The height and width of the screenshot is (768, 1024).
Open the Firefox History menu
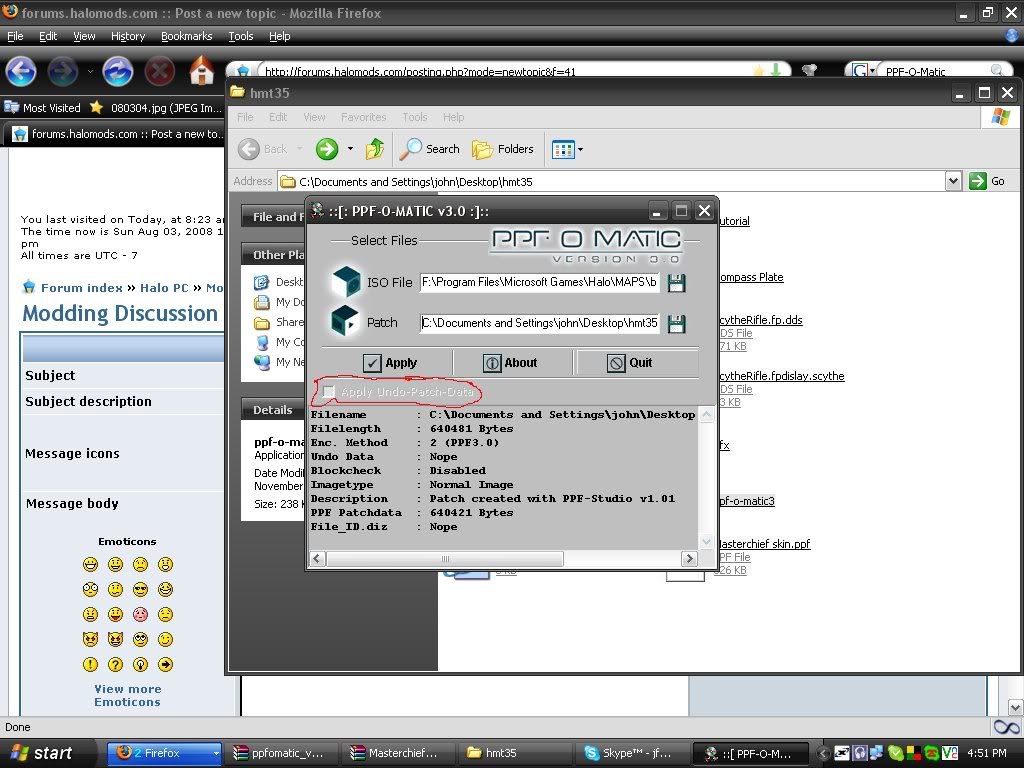127,36
